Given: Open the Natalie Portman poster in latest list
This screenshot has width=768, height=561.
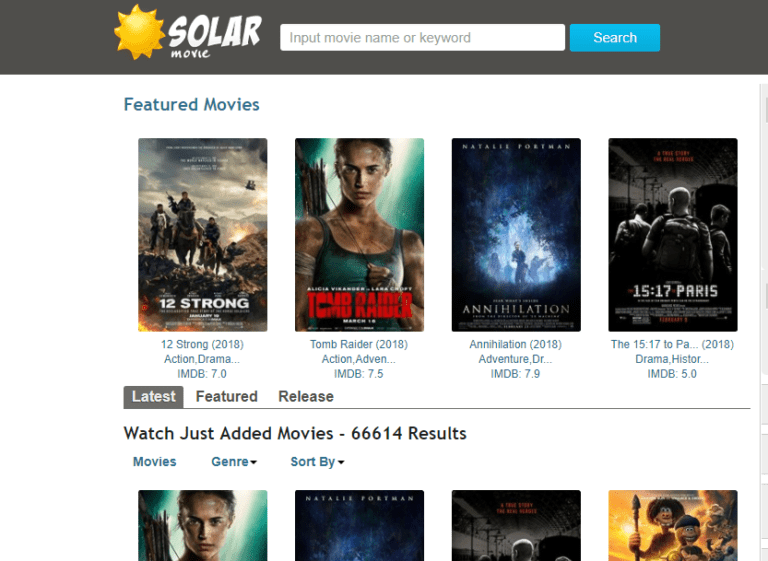Looking at the screenshot, I should 360,525.
